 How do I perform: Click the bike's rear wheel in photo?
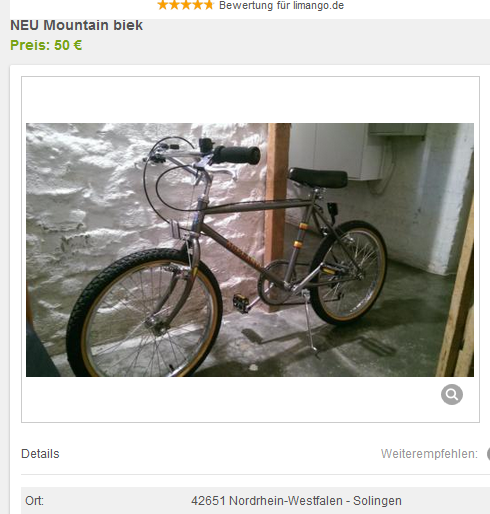[x=348, y=272]
